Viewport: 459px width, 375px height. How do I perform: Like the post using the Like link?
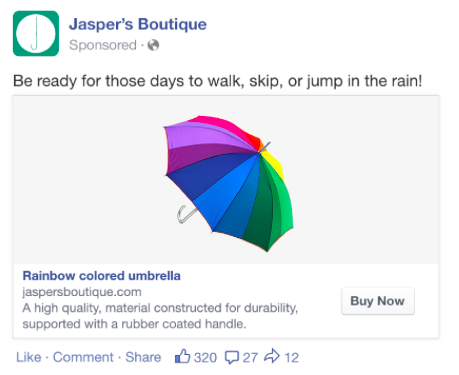(29, 357)
